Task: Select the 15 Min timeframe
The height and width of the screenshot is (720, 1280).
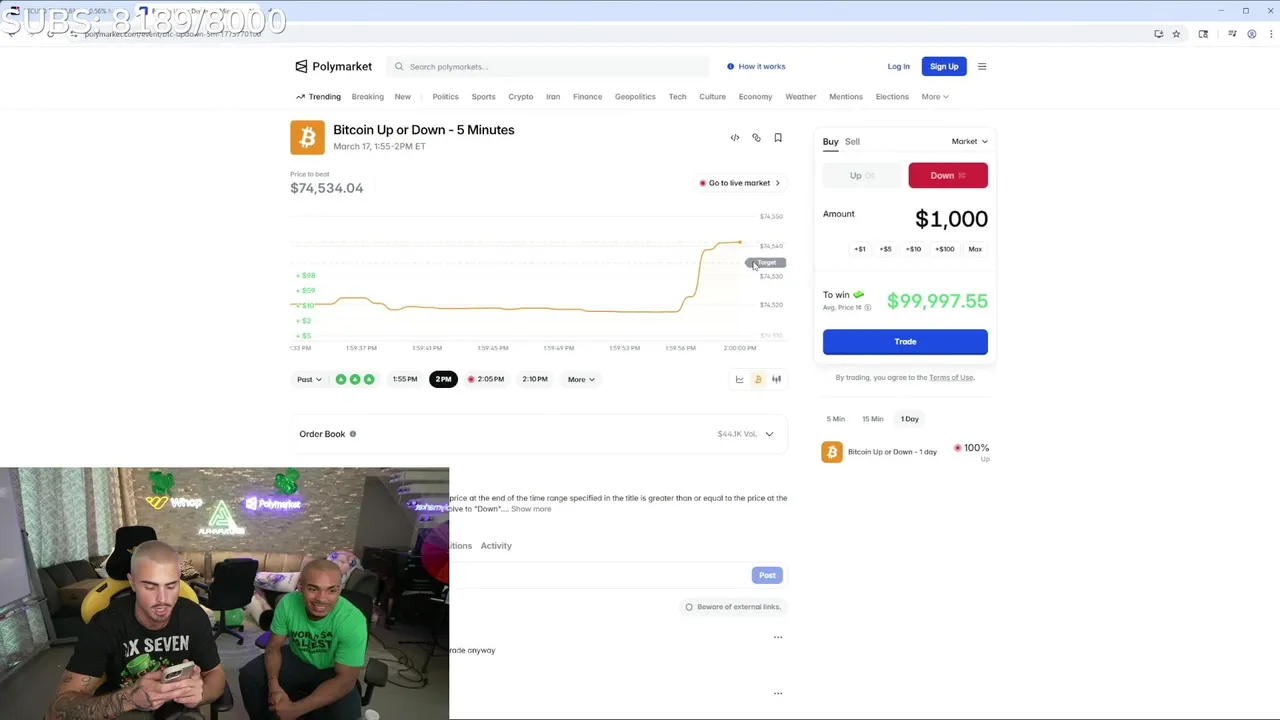Action: coord(873,419)
